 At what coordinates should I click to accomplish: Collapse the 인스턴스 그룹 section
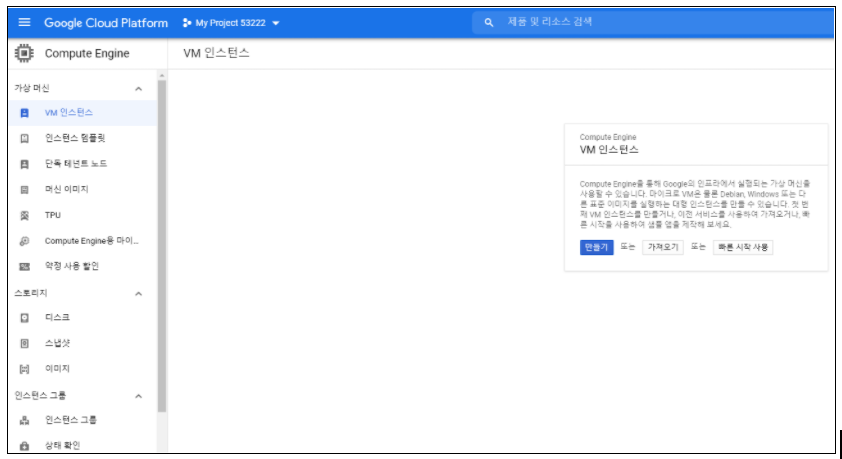pyautogui.click(x=138, y=396)
